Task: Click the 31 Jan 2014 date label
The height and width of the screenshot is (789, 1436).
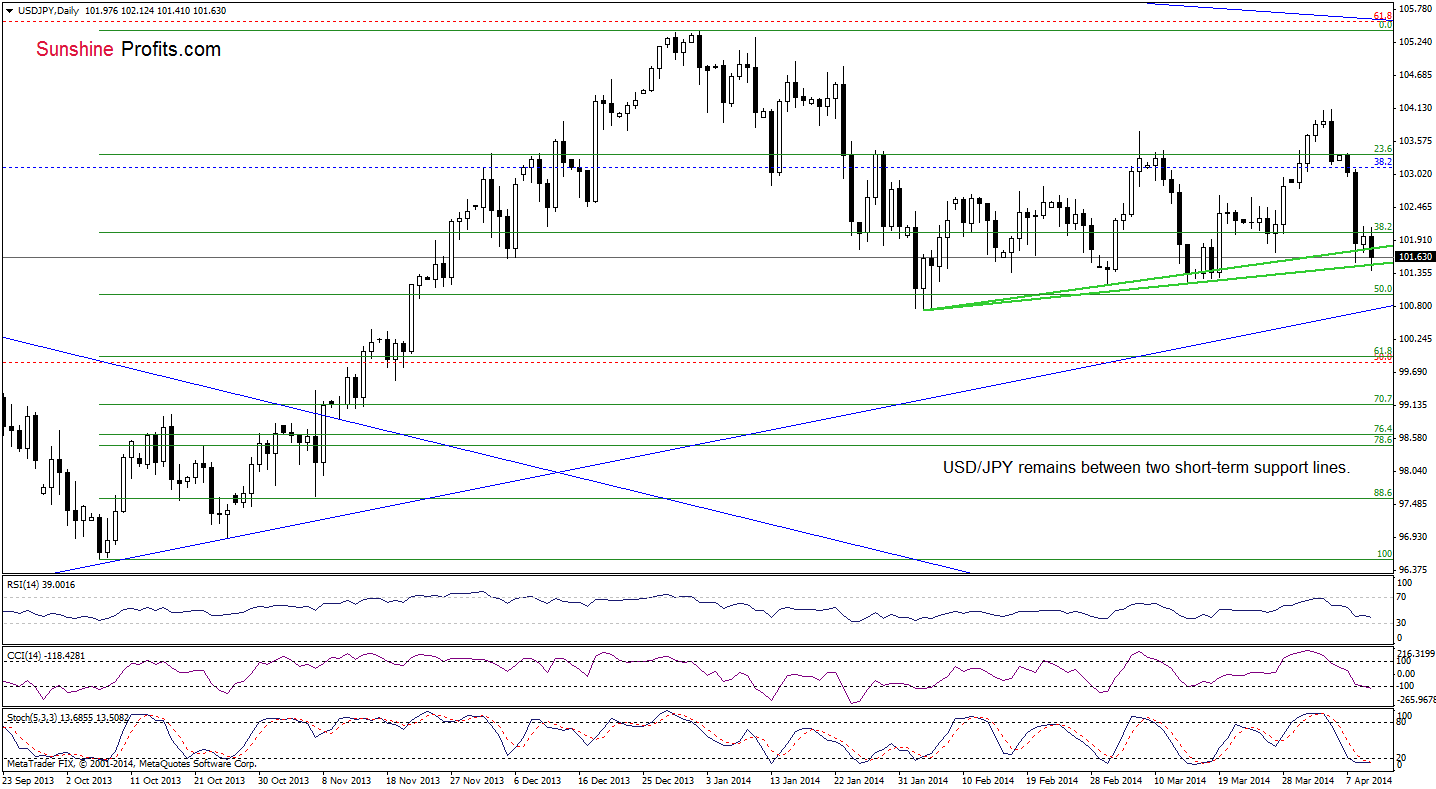Action: pyautogui.click(x=925, y=780)
